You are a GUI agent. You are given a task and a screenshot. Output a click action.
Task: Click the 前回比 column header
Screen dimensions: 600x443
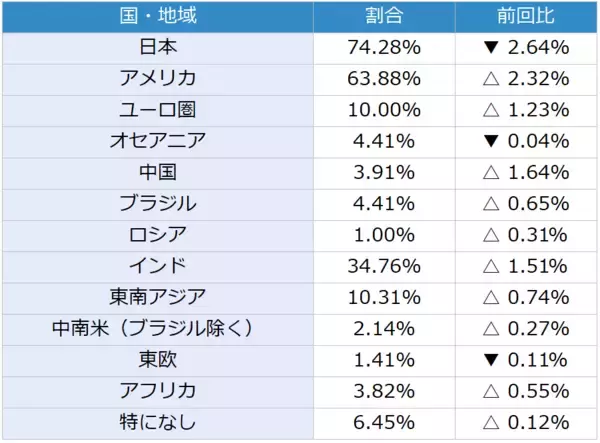[524, 17]
